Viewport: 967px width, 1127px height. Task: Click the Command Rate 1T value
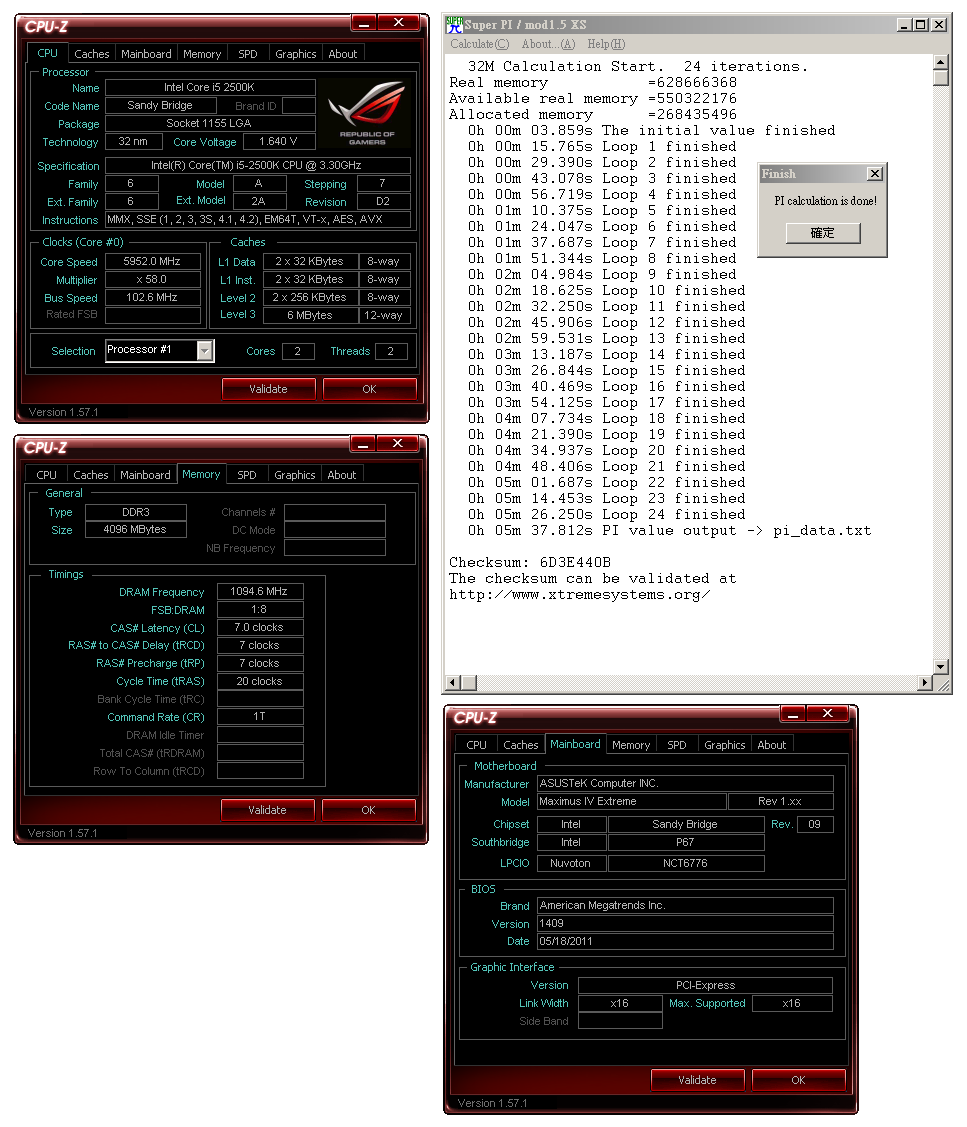tap(260, 717)
